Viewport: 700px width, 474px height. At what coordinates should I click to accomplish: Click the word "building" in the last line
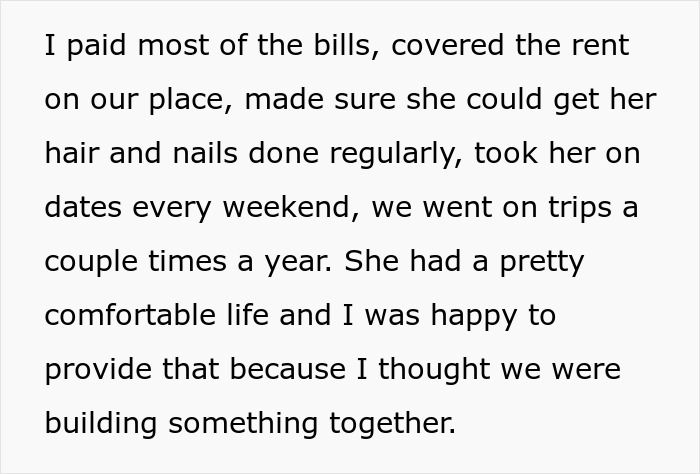coord(101,424)
